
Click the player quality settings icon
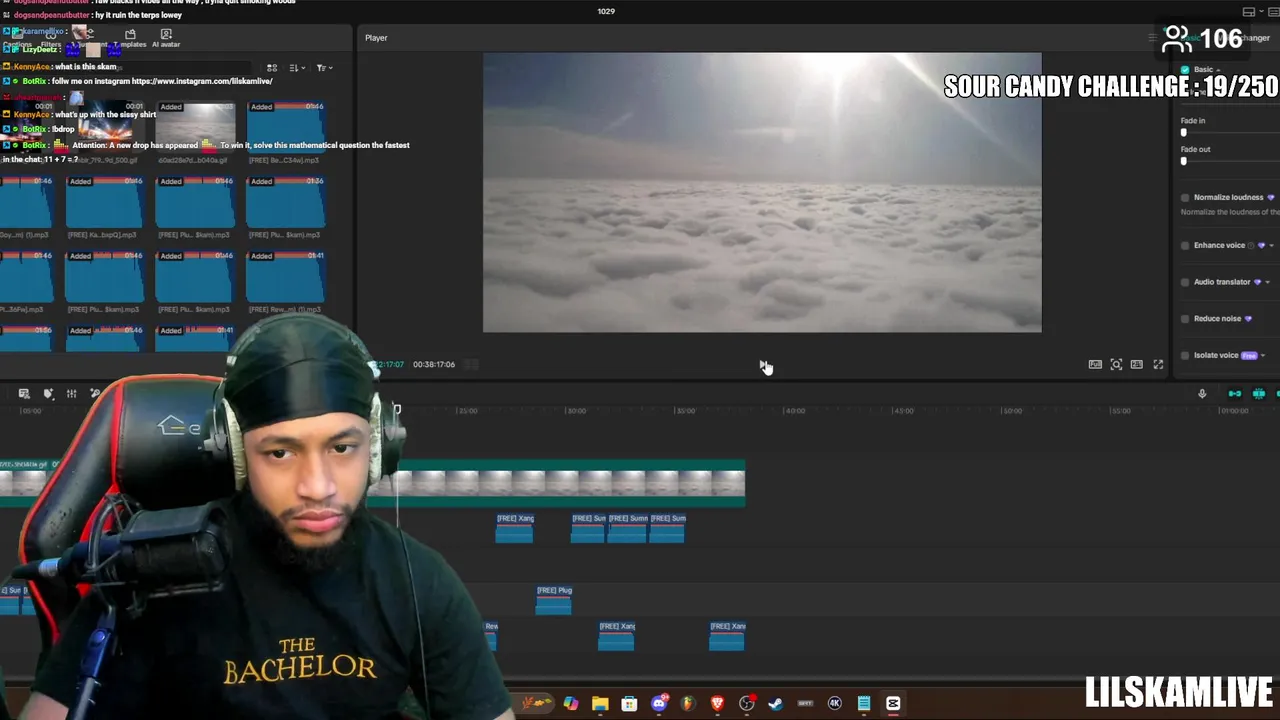1095,365
